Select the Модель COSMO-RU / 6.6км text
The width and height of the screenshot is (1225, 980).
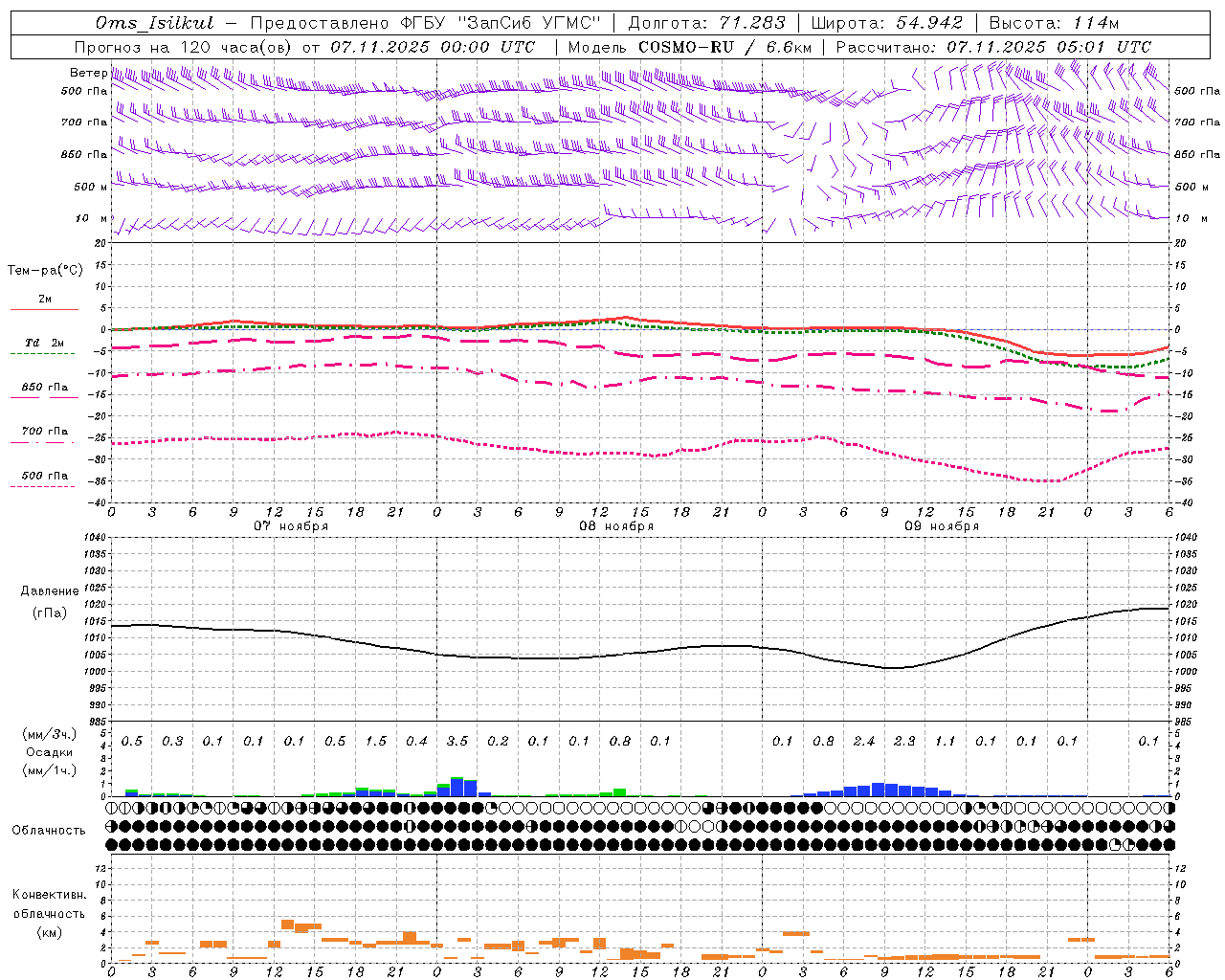(690, 47)
